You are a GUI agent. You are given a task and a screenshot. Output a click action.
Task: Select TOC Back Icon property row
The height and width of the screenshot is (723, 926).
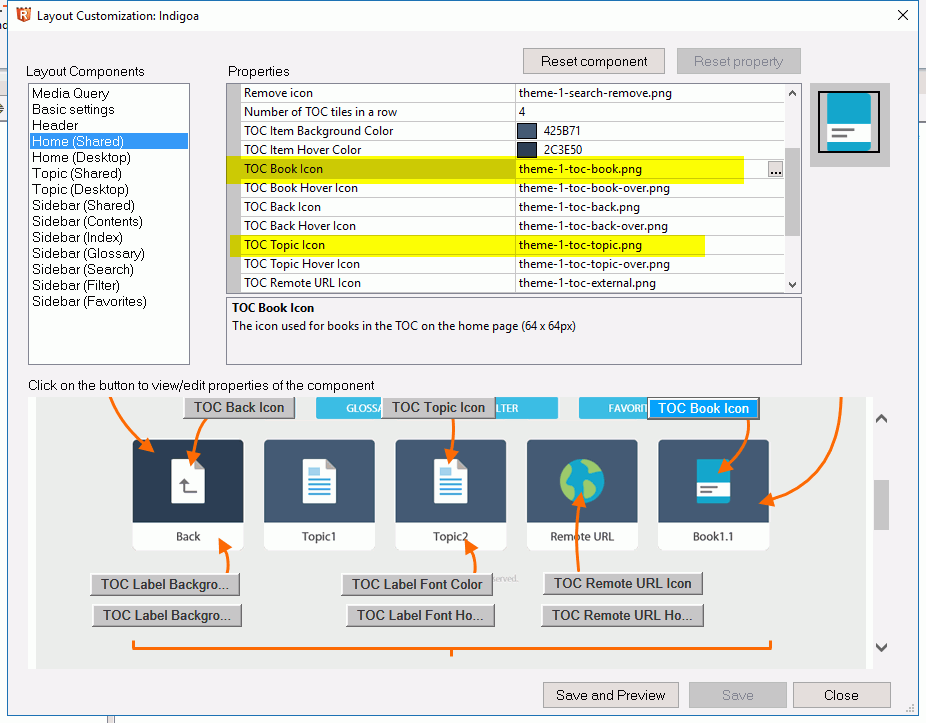pos(512,207)
